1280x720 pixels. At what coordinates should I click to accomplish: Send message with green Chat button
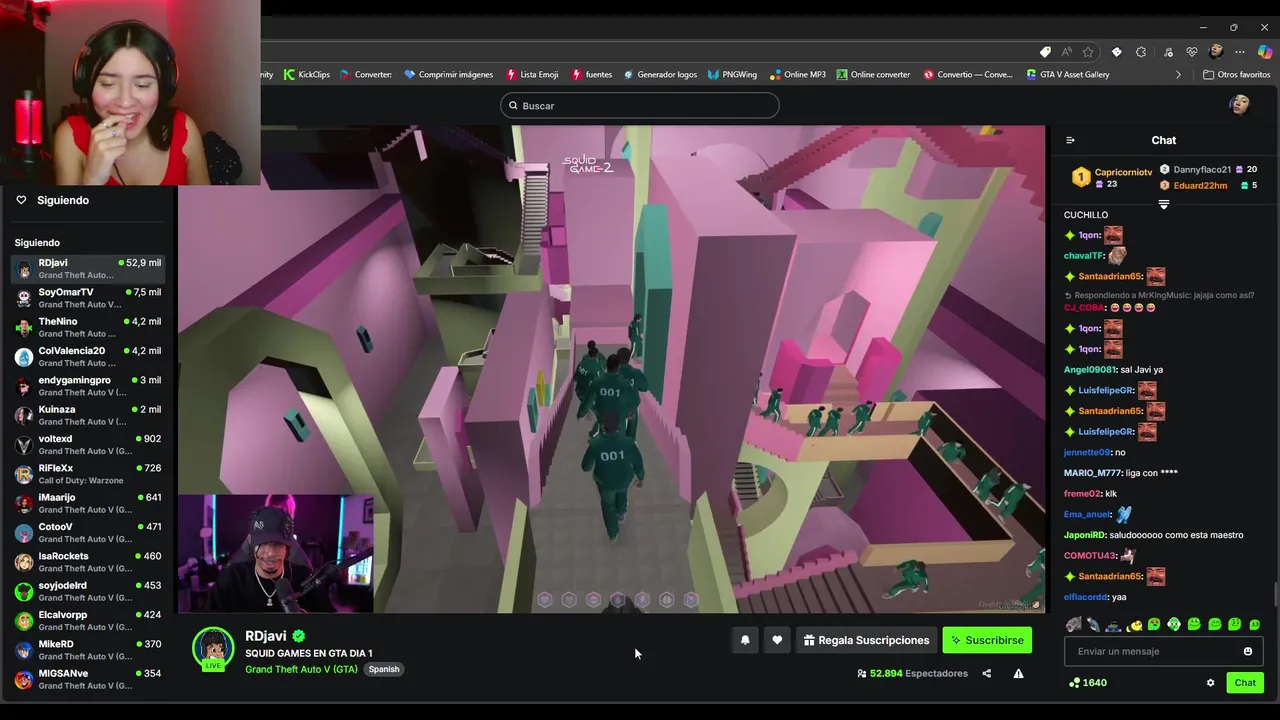click(1245, 683)
